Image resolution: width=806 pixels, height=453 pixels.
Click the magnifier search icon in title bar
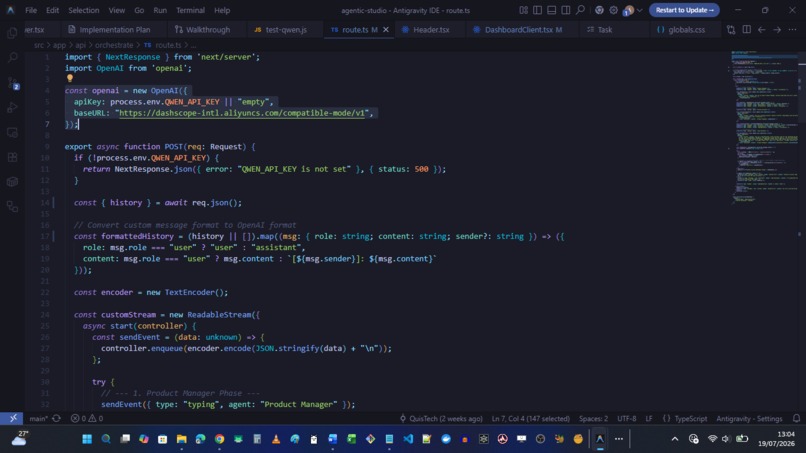click(x=580, y=10)
